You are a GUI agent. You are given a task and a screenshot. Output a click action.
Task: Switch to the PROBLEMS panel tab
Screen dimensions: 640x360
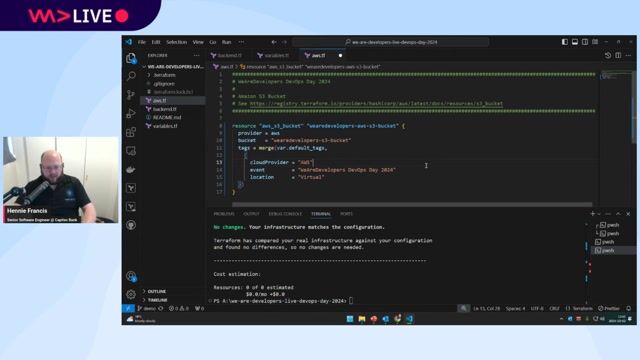tap(224, 214)
